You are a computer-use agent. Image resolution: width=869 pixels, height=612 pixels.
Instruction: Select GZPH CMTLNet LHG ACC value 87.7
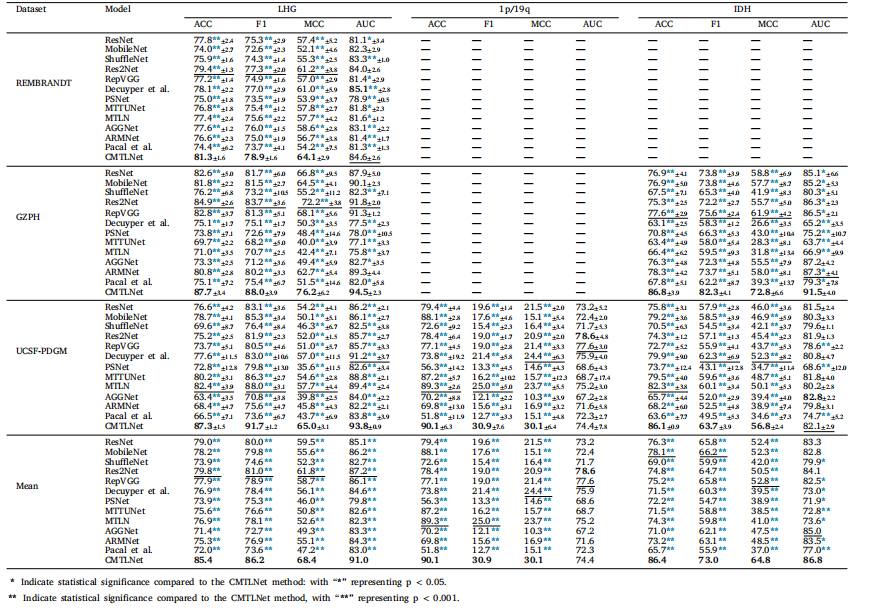[x=209, y=292]
